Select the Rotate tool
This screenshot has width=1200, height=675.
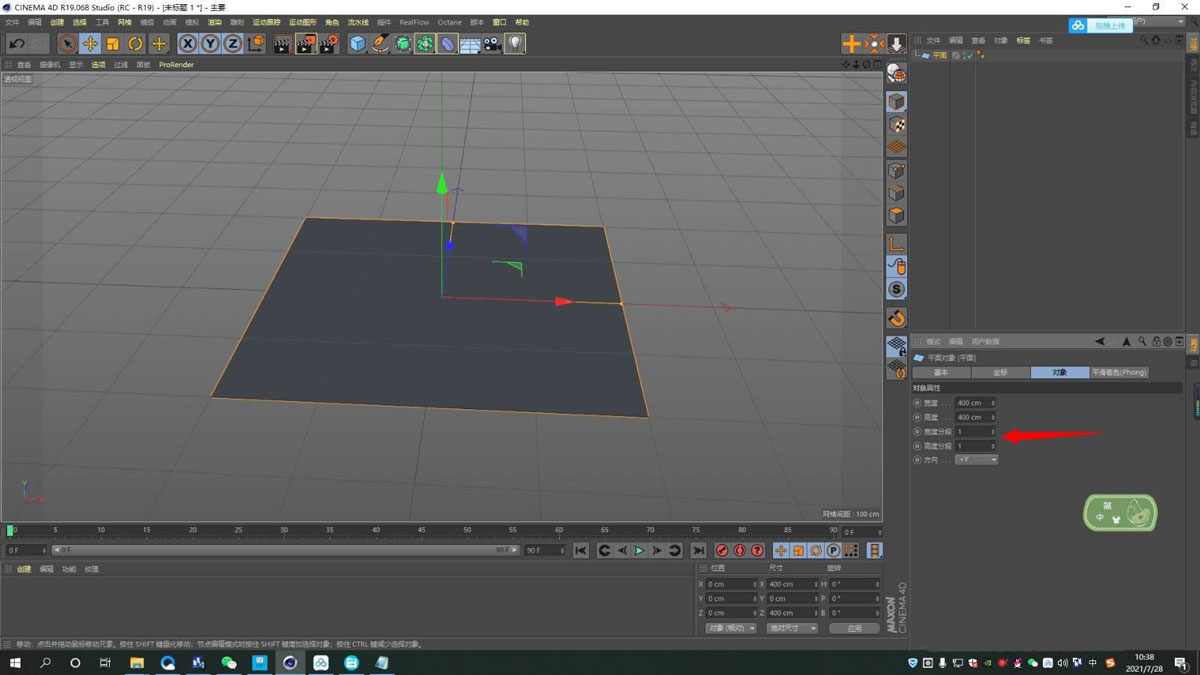pyautogui.click(x=135, y=43)
